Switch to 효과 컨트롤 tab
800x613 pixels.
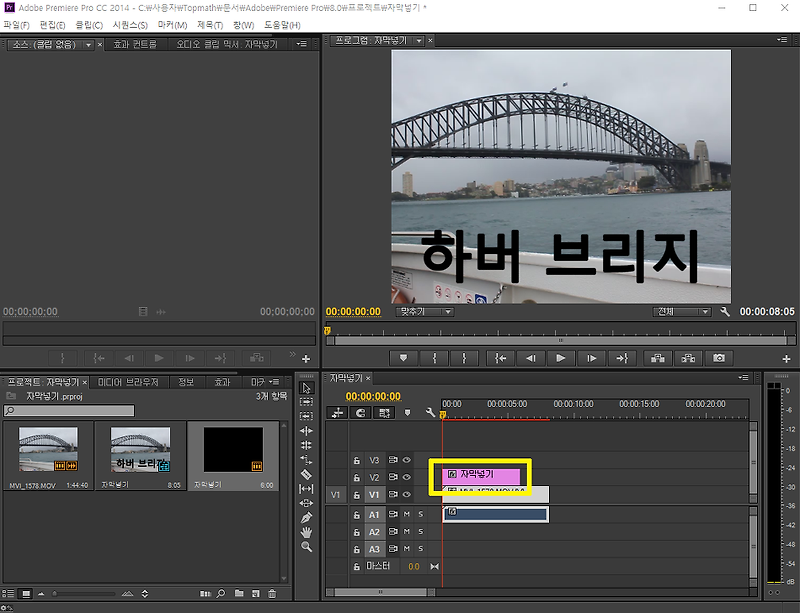[135, 44]
